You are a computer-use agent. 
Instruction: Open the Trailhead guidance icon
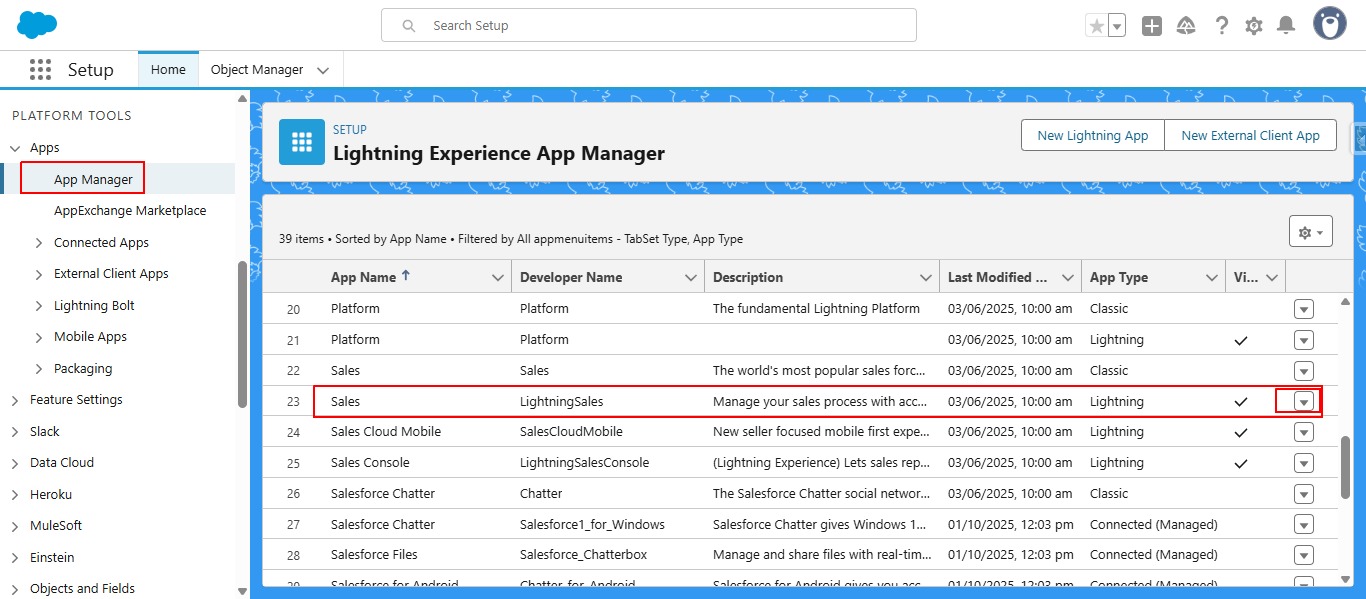(1186, 26)
